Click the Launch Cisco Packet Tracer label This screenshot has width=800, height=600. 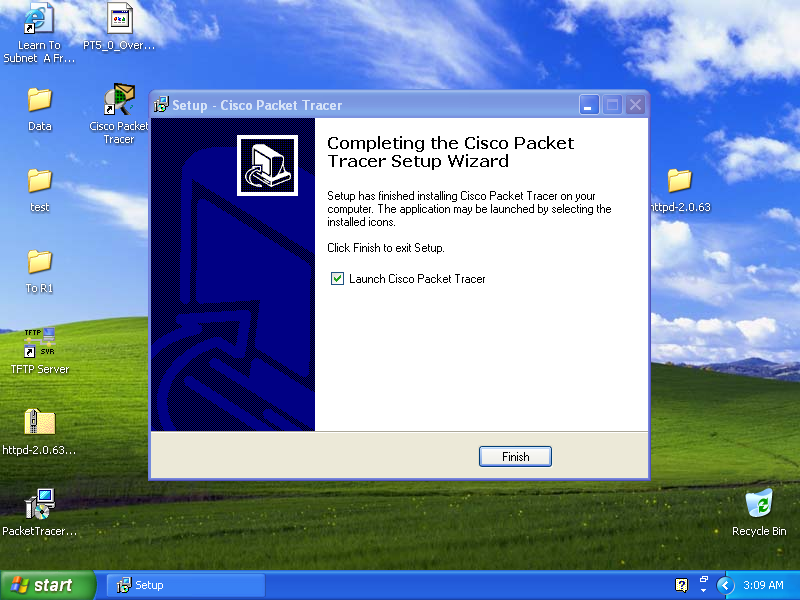tap(417, 279)
